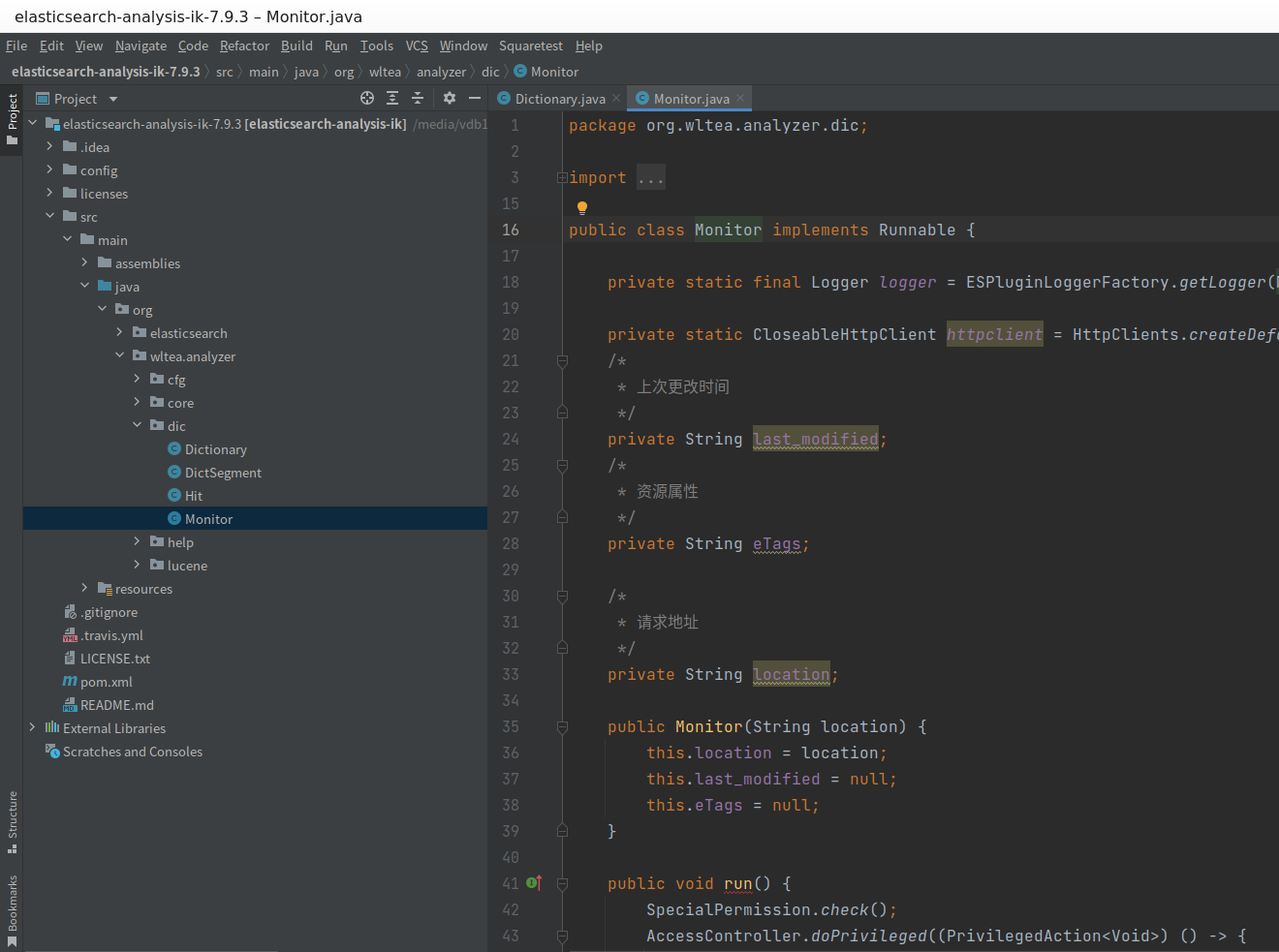1279x952 pixels.
Task: Click the last_modified field name in code
Action: pyautogui.click(x=816, y=439)
